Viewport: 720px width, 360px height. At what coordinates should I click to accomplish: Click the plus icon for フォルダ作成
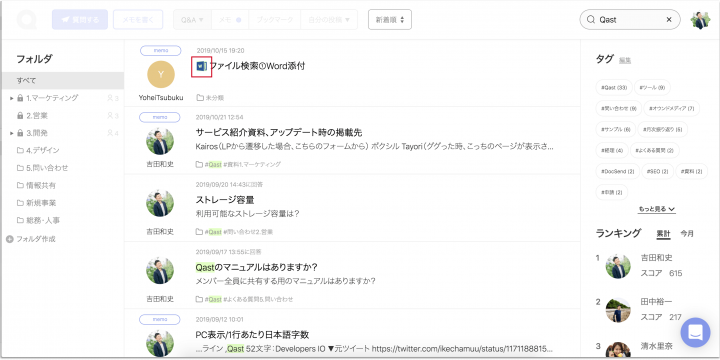(x=10, y=239)
